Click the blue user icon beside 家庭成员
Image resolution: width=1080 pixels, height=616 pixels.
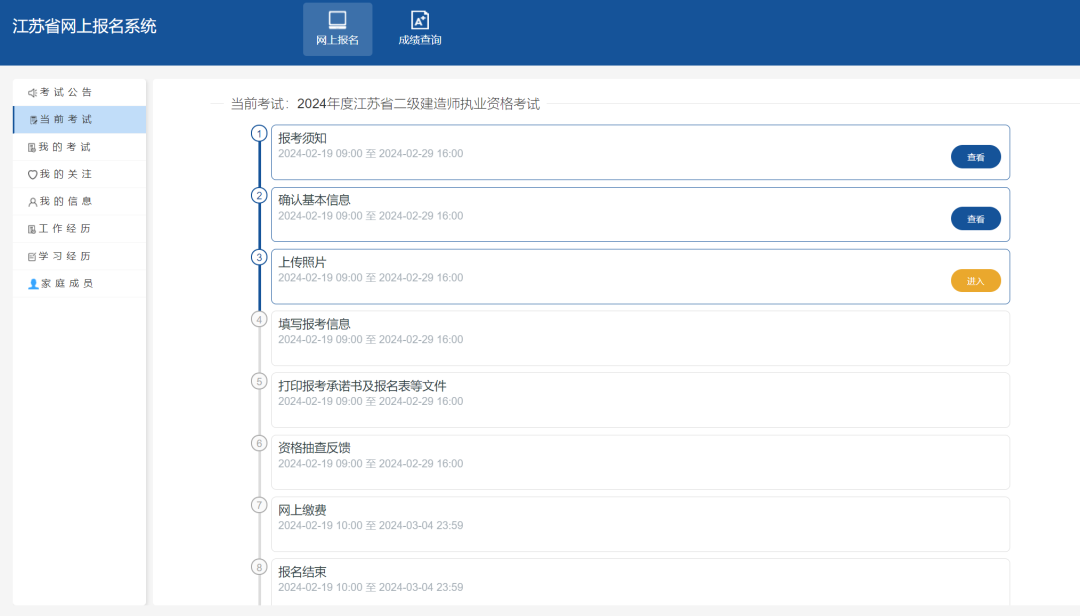coord(32,284)
